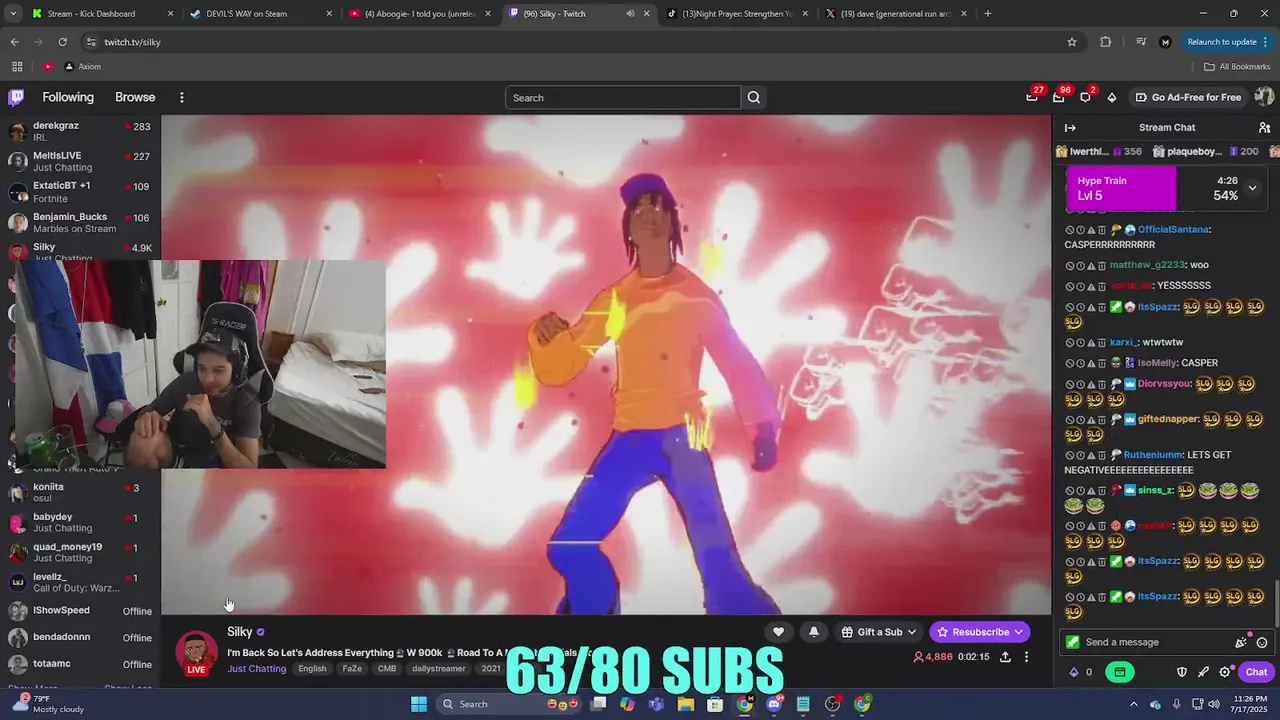Screen dimensions: 1280x720
Task: Open stream options three-dot menu
Action: [1026, 657]
